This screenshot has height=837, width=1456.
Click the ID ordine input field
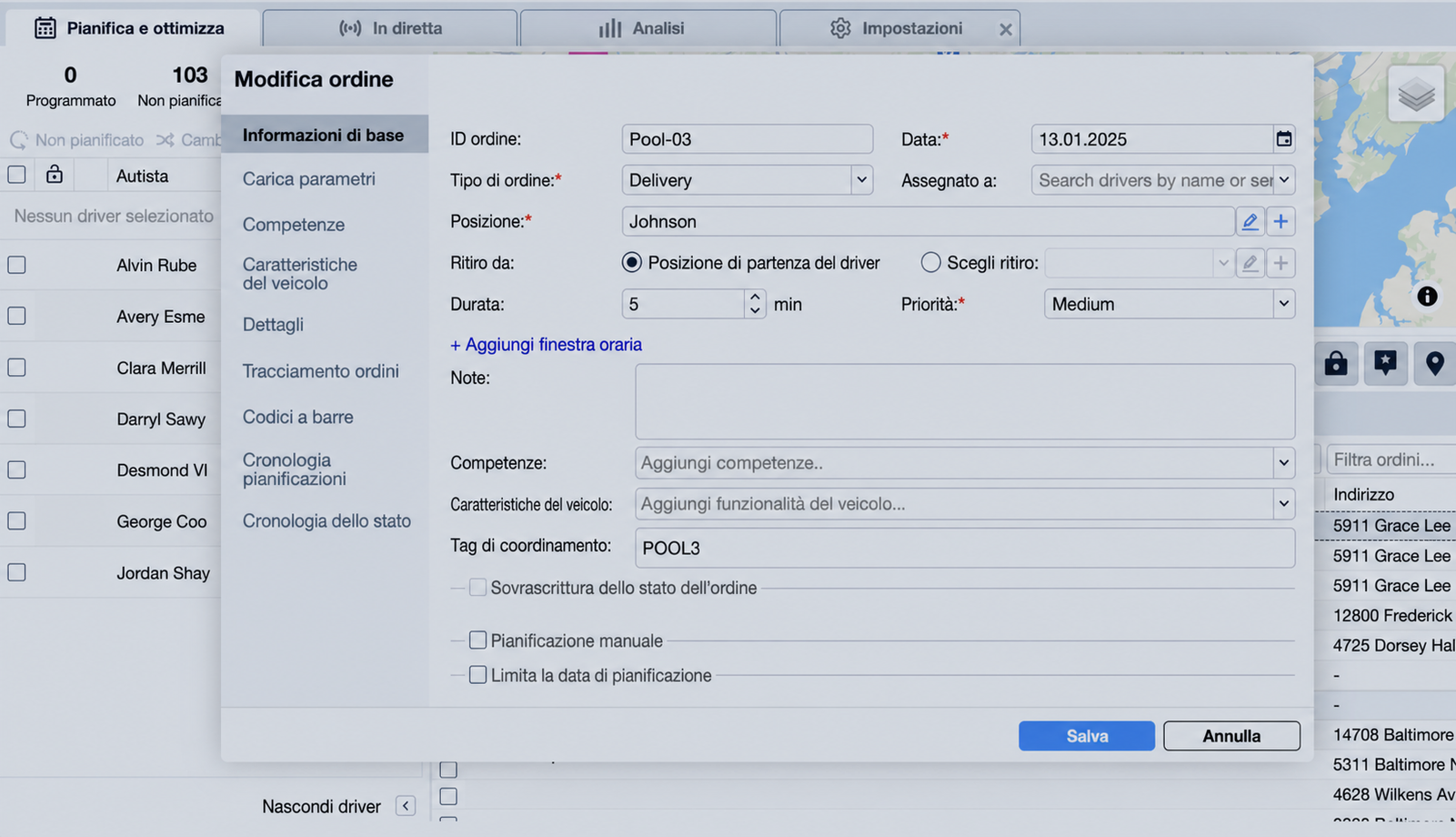point(748,139)
